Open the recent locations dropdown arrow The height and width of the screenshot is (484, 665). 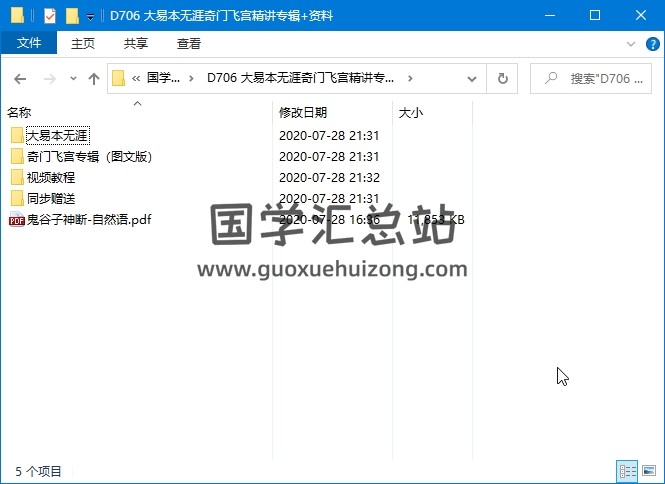(73, 78)
